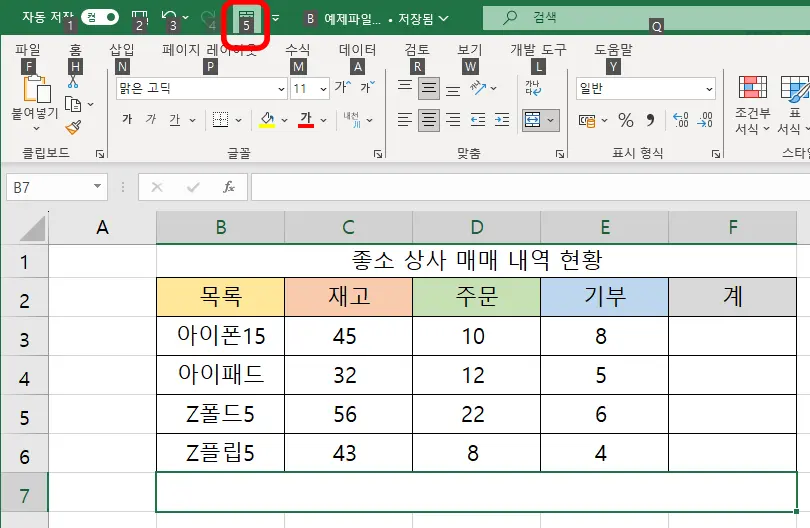Toggle Top Align
Image resolution: width=810 pixels, height=528 pixels.
[x=405, y=88]
